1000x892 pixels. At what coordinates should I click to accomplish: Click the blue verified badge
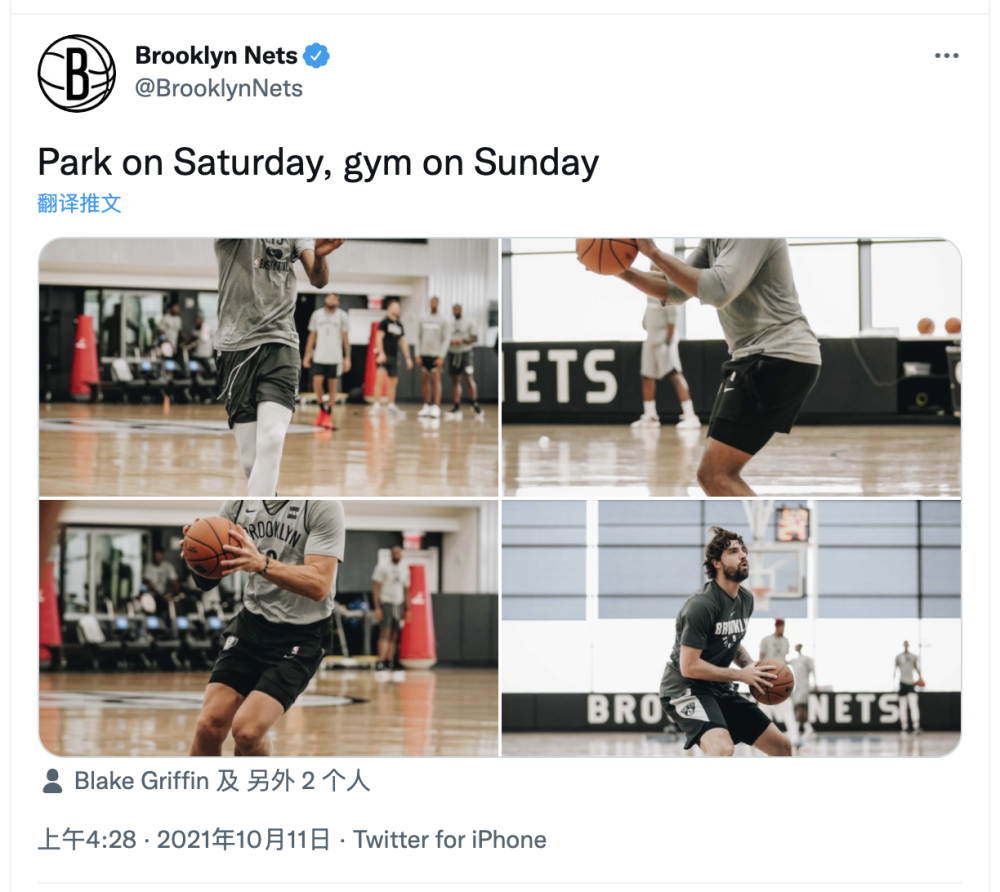coord(316,55)
